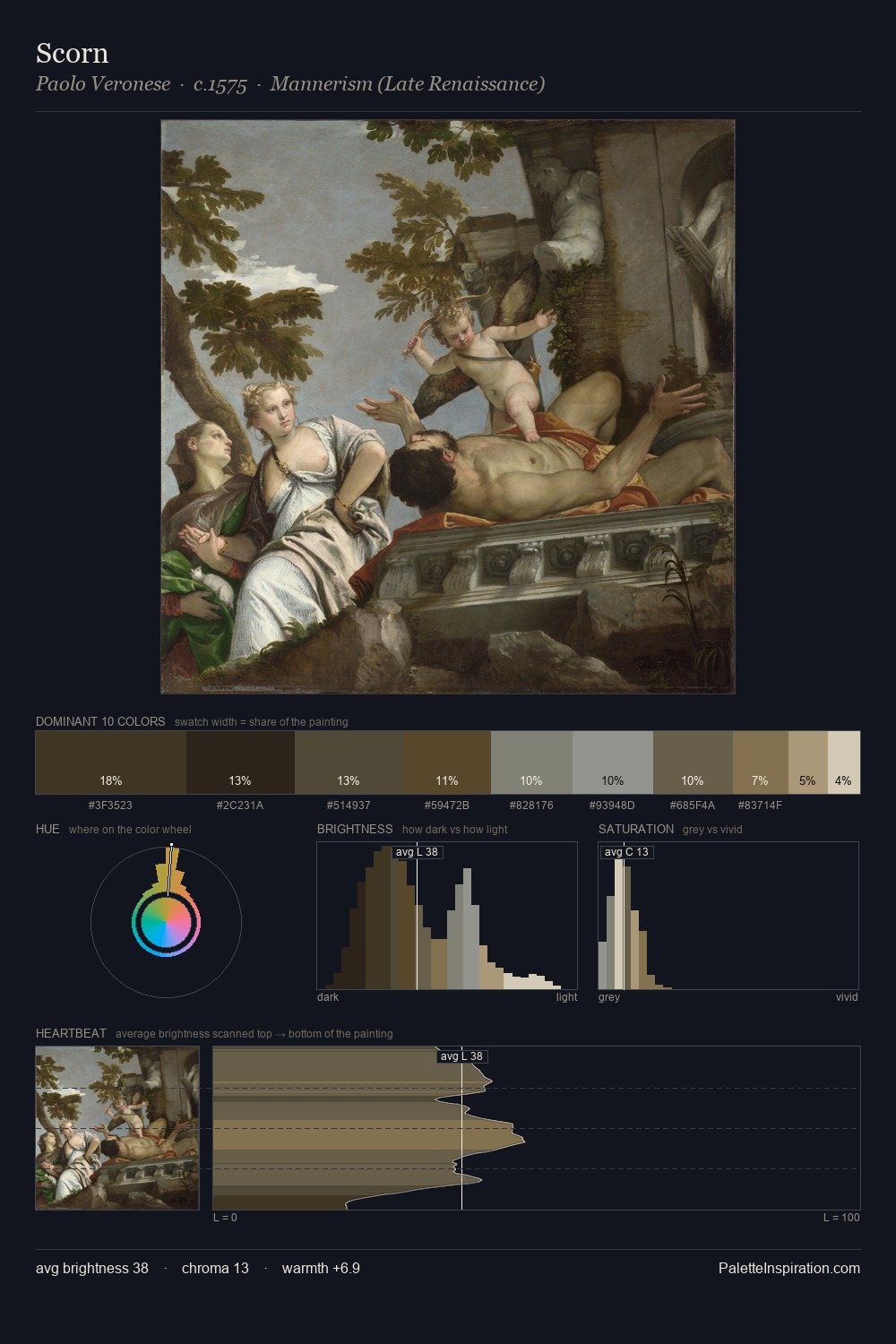This screenshot has width=896, height=1344.
Task: Click 'where on the color wheel' caption
Action: (130, 830)
